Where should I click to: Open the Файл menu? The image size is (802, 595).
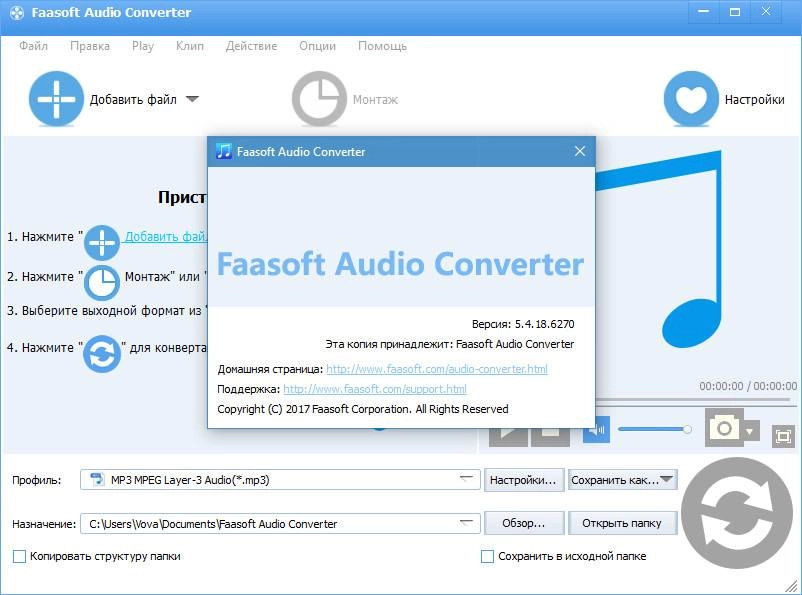point(33,46)
